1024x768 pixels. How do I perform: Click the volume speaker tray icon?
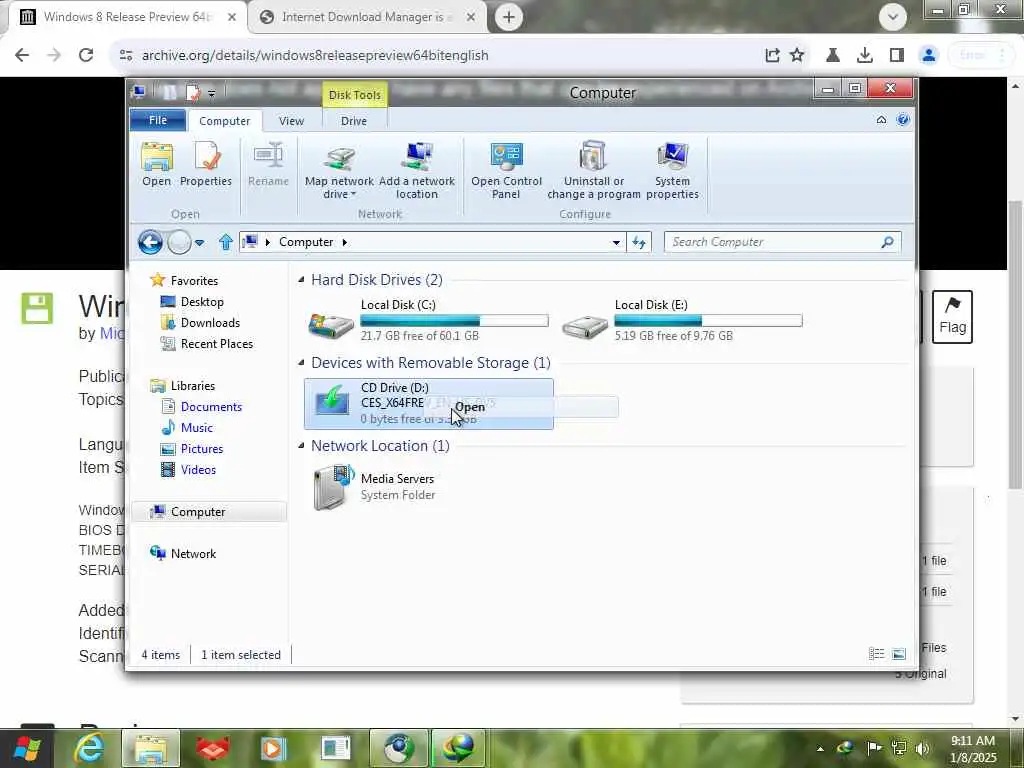click(922, 748)
